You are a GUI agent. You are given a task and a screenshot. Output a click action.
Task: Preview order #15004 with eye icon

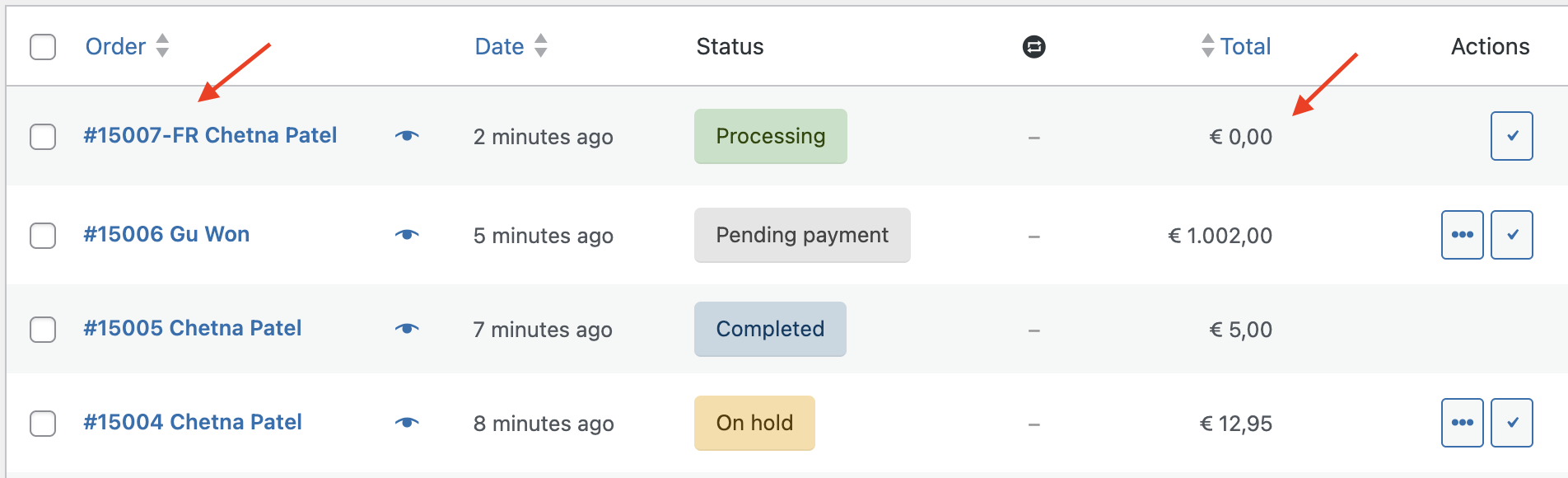click(407, 423)
